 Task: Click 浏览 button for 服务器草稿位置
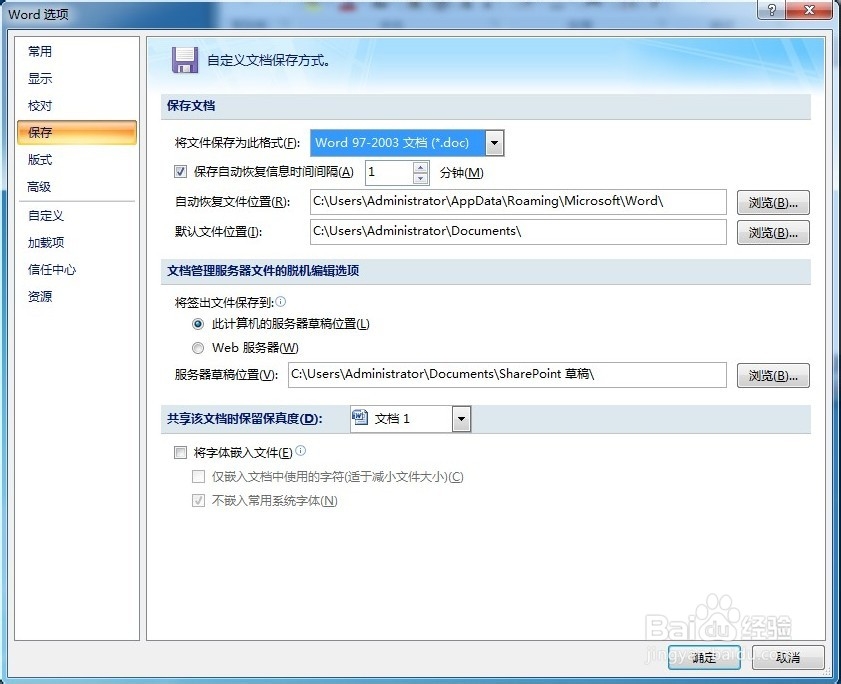pyautogui.click(x=773, y=376)
